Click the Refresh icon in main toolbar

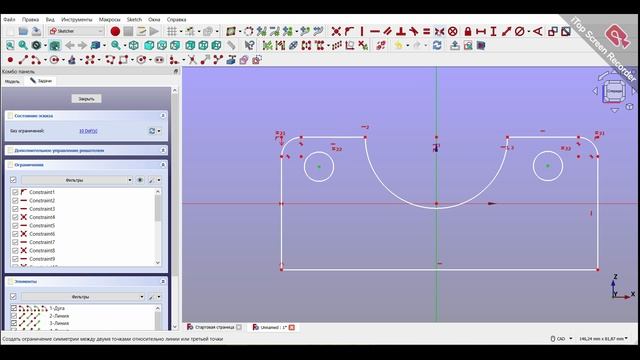(437, 46)
